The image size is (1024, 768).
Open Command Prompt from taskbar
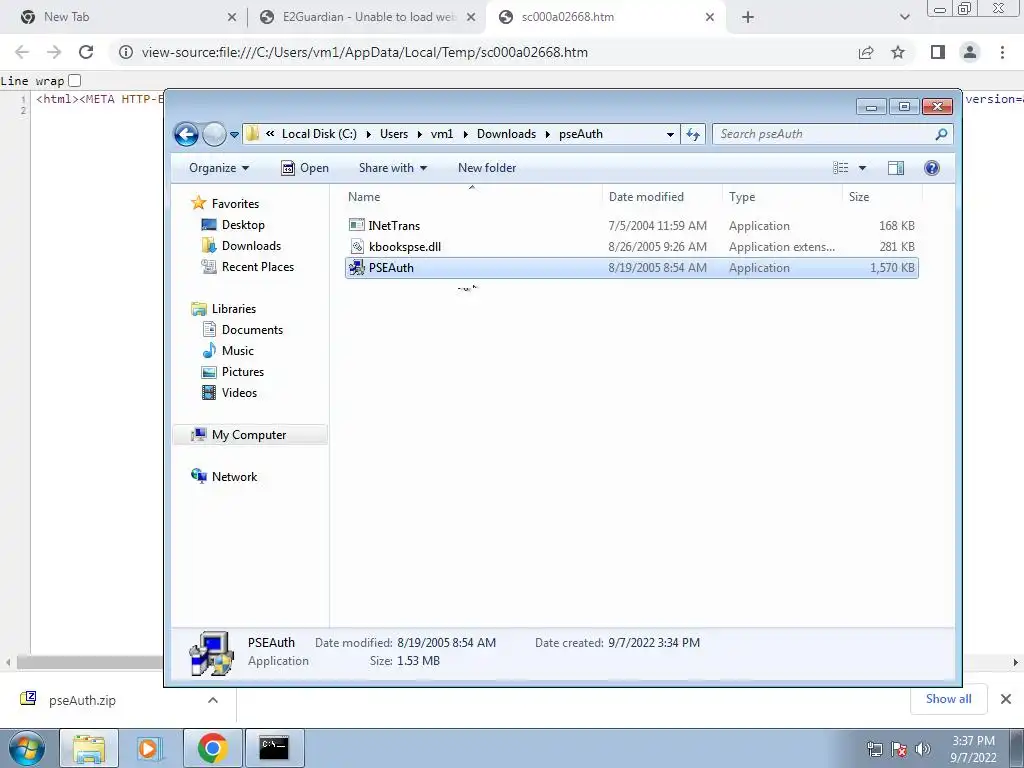point(274,748)
